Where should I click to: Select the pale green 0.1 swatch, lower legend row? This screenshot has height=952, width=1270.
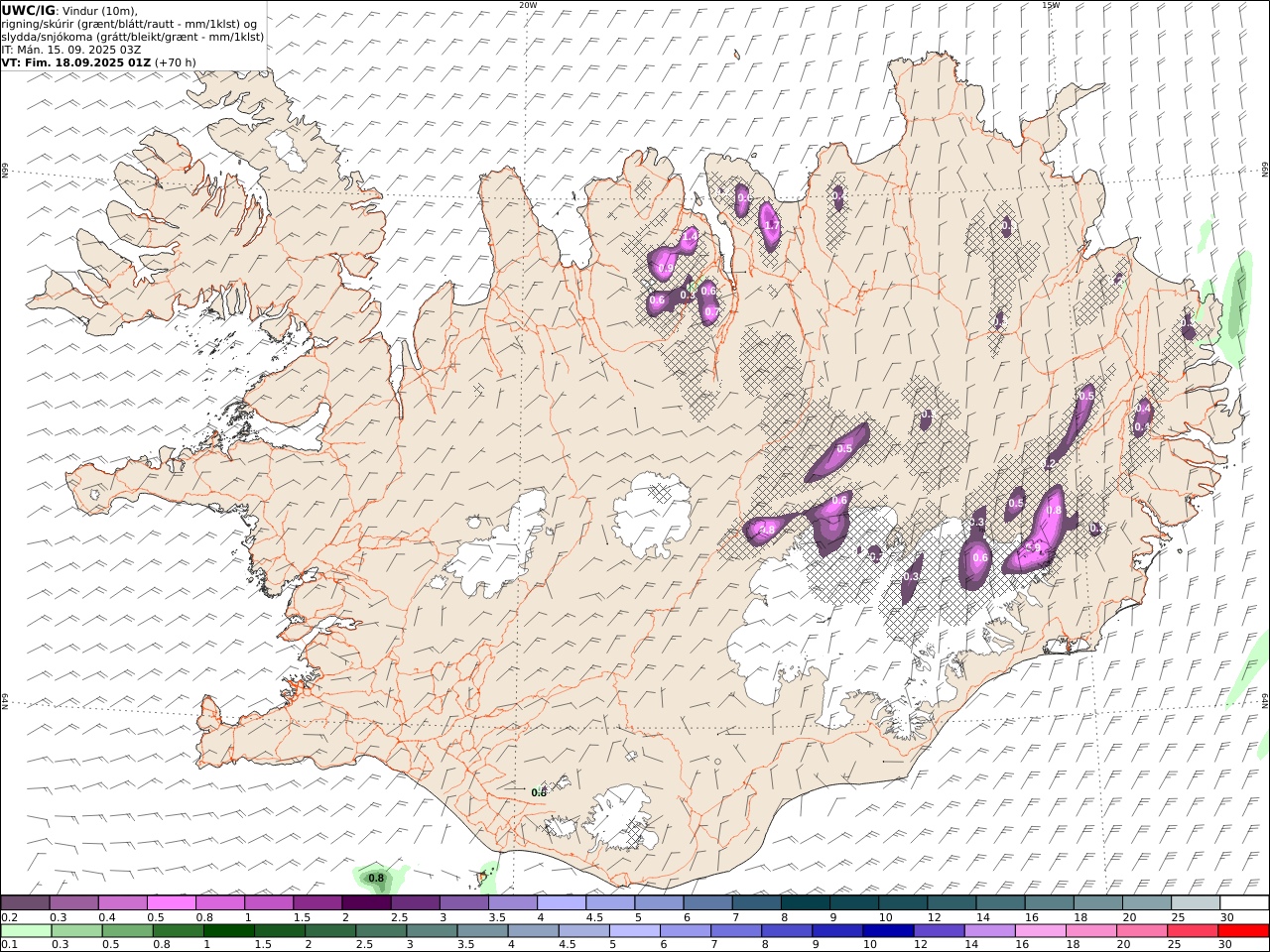[x=26, y=931]
